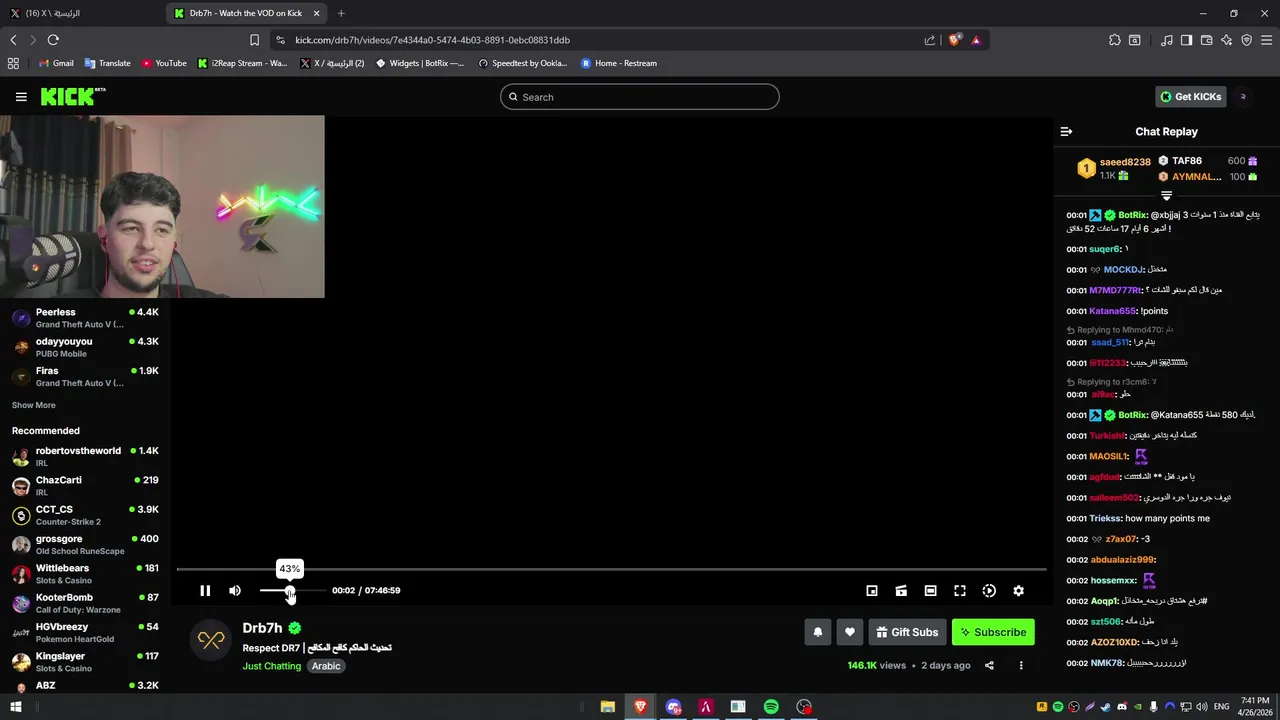Viewport: 1280px width, 720px height.
Task: Open the Gmail bookmark
Action: pyautogui.click(x=56, y=63)
